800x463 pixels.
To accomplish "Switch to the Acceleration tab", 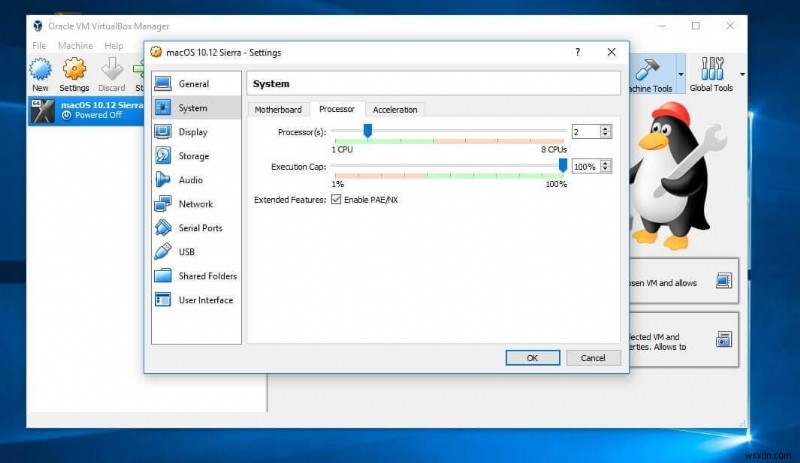I will [395, 109].
